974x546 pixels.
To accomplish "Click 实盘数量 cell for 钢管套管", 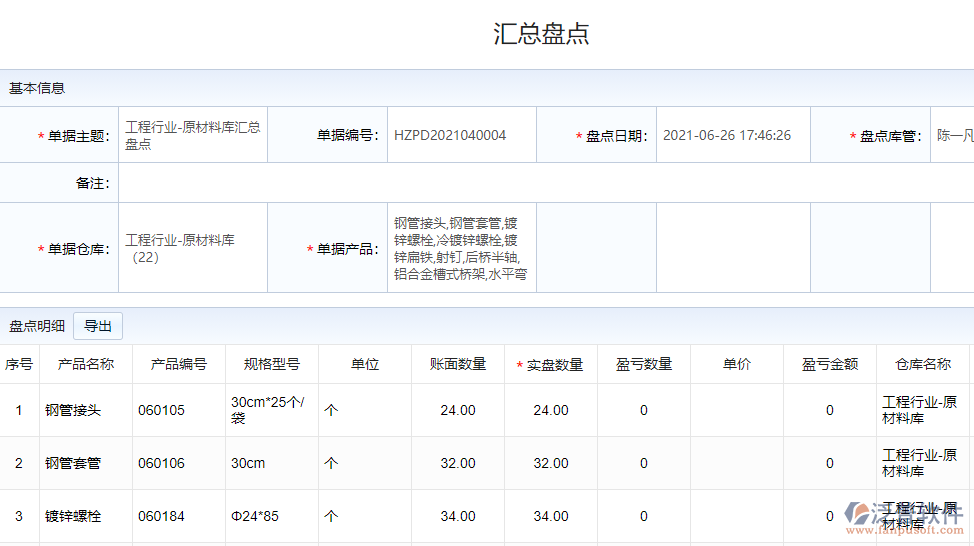I will pos(550,464).
